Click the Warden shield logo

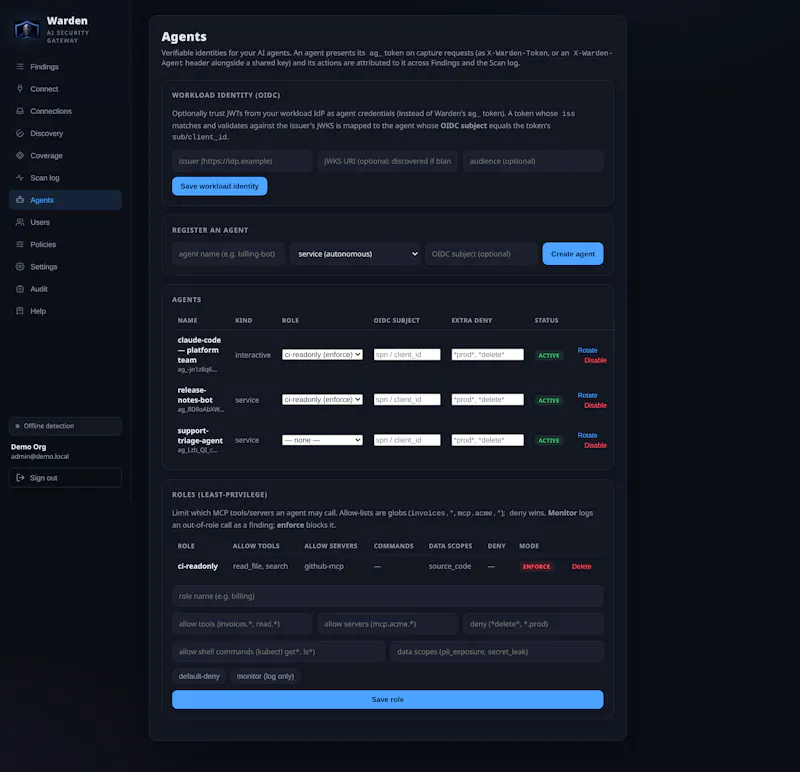(27, 30)
